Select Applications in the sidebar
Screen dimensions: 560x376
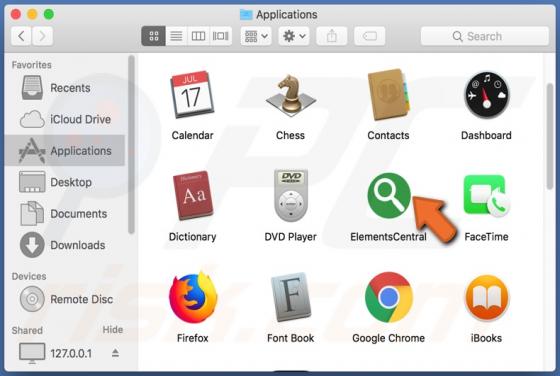pyautogui.click(x=65, y=151)
